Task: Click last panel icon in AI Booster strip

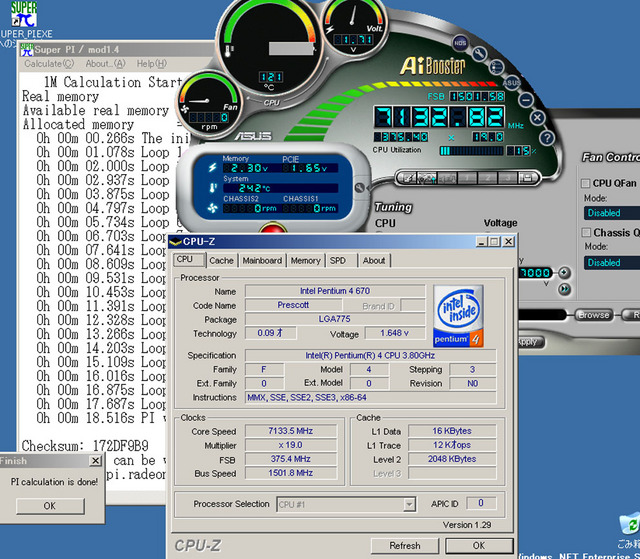Action: tap(527, 178)
